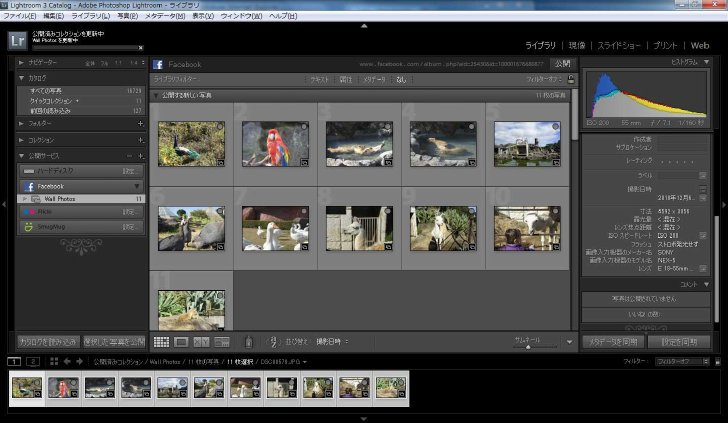Open the sort order capture date dropdown
The height and width of the screenshot is (423, 728).
click(332, 342)
